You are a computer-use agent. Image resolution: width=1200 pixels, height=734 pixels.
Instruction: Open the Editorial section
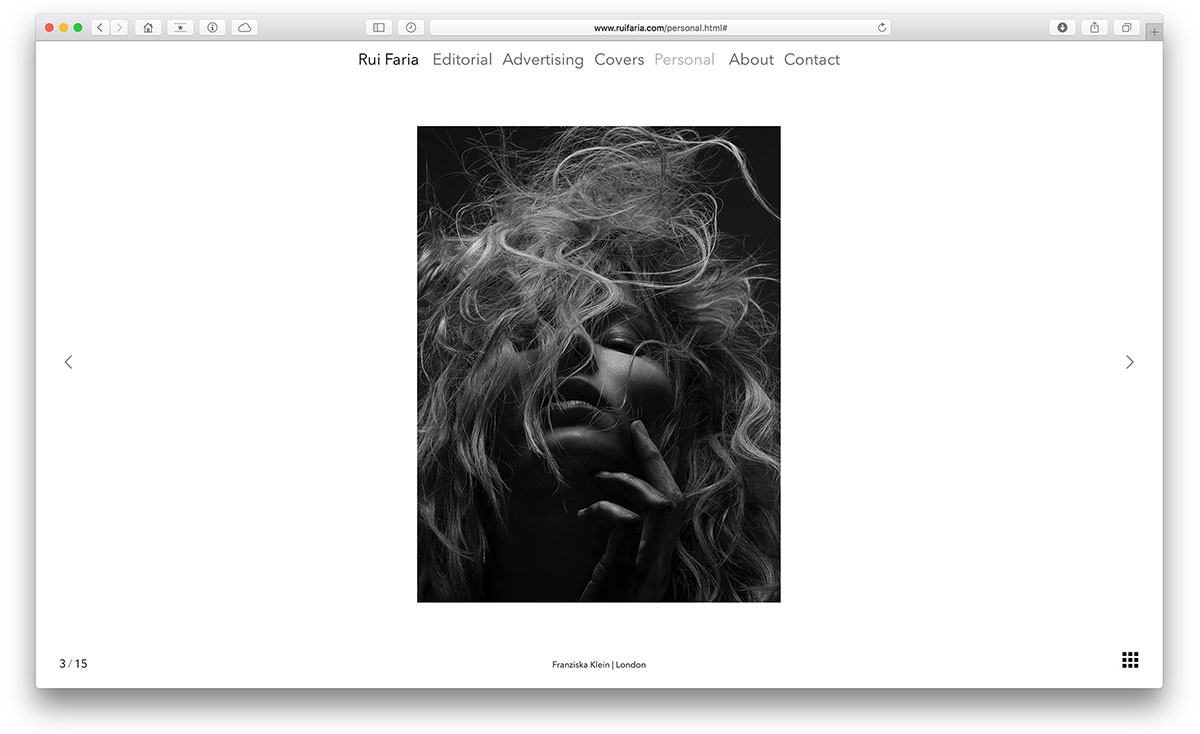click(462, 60)
